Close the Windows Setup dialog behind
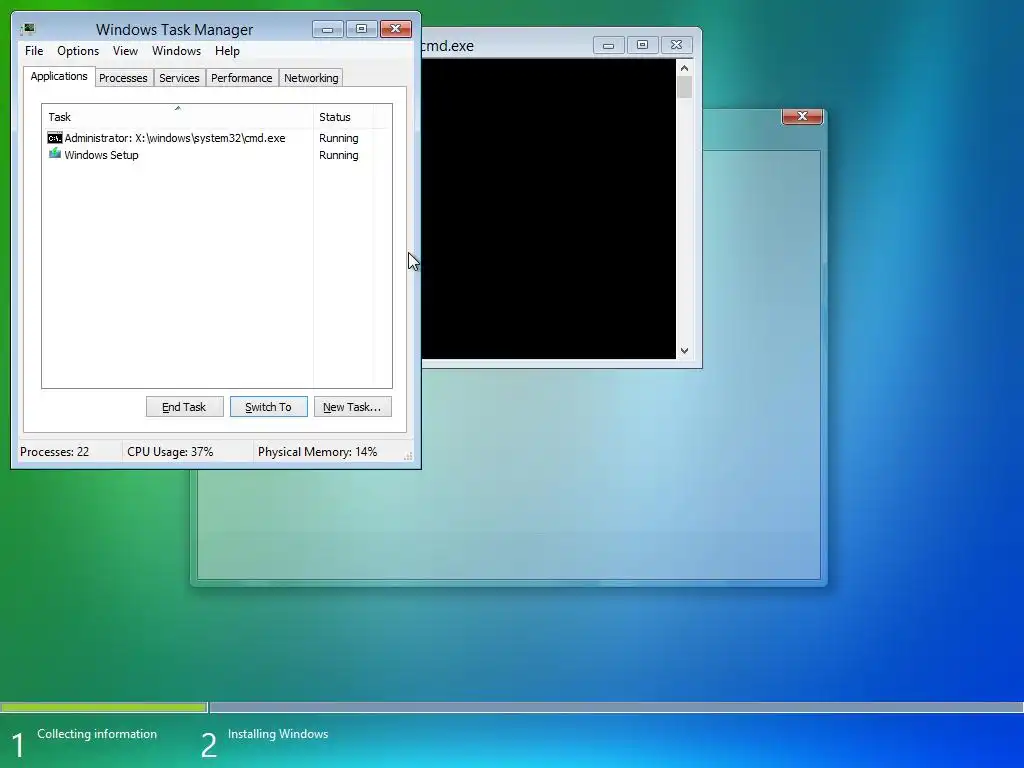 [803, 116]
